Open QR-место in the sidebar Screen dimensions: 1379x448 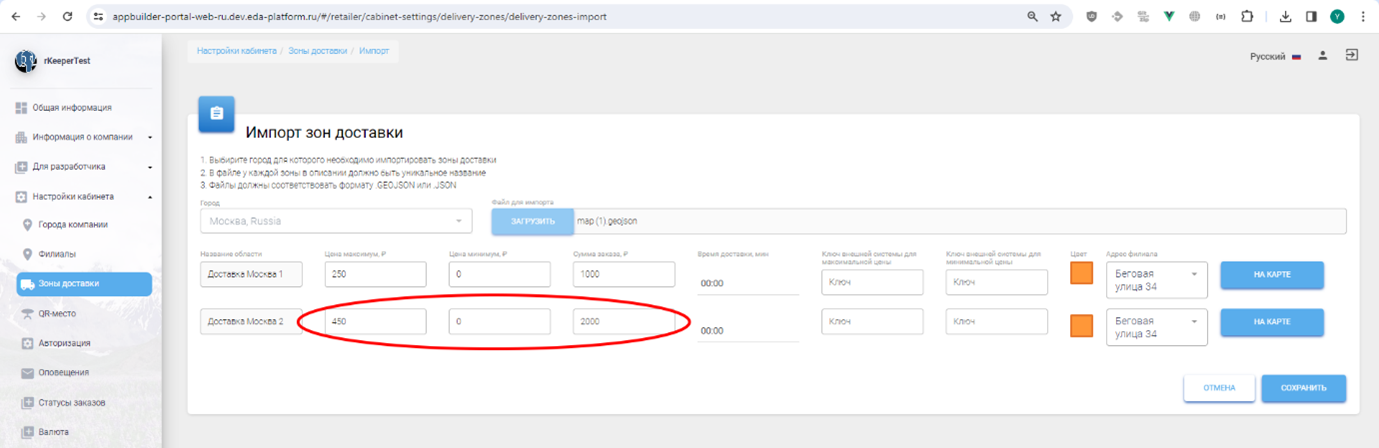coord(57,314)
